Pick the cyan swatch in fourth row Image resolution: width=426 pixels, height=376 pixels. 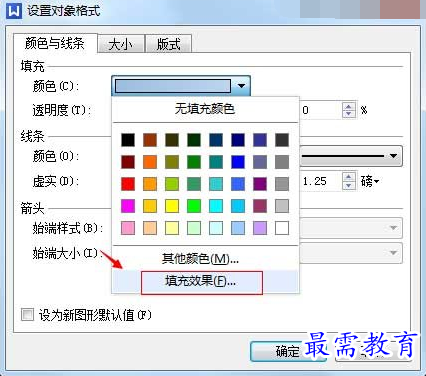(216, 206)
